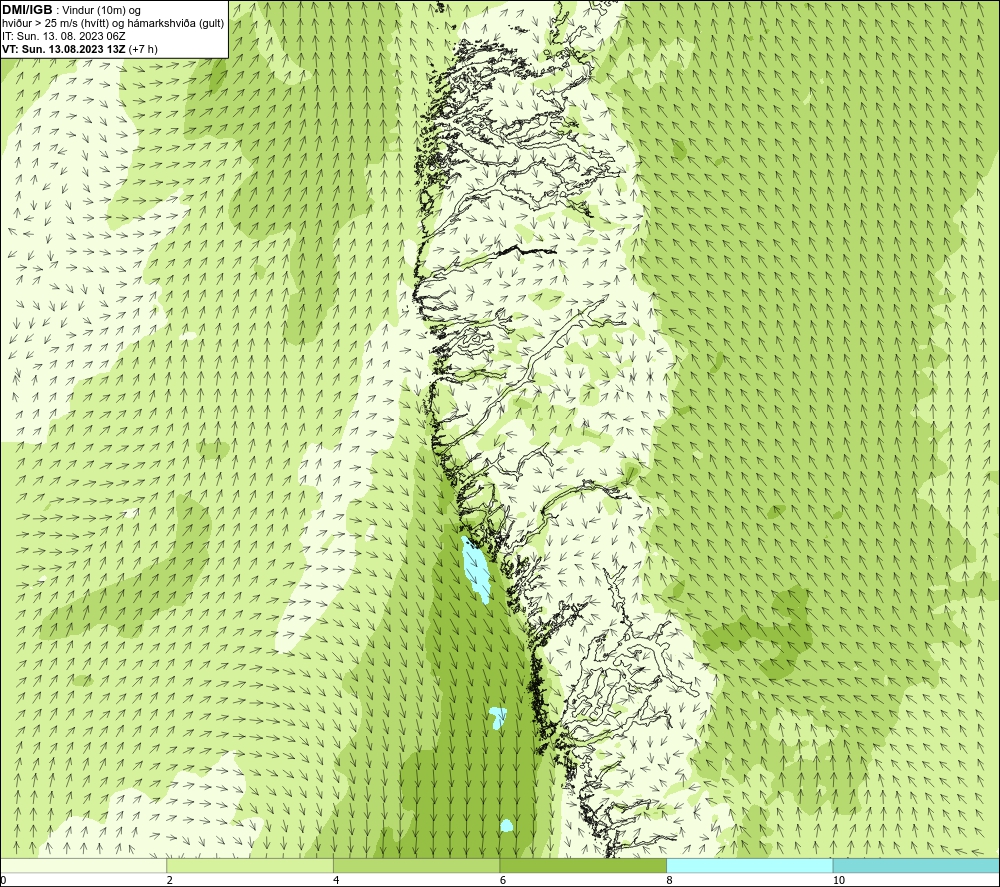
Task: Click the 0–2 palest colorbar segment
Action: coord(84,865)
